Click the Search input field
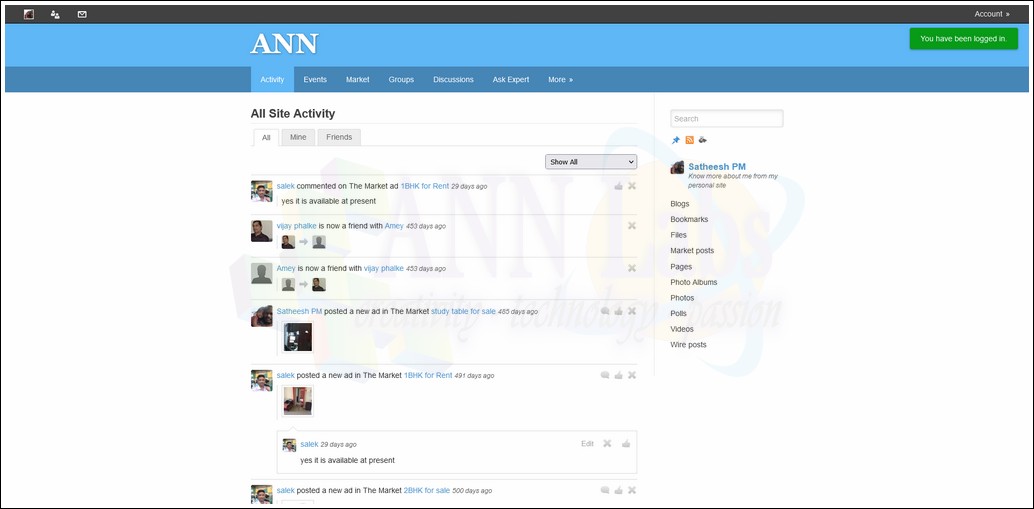Screen dimensions: 1034x509 726,119
